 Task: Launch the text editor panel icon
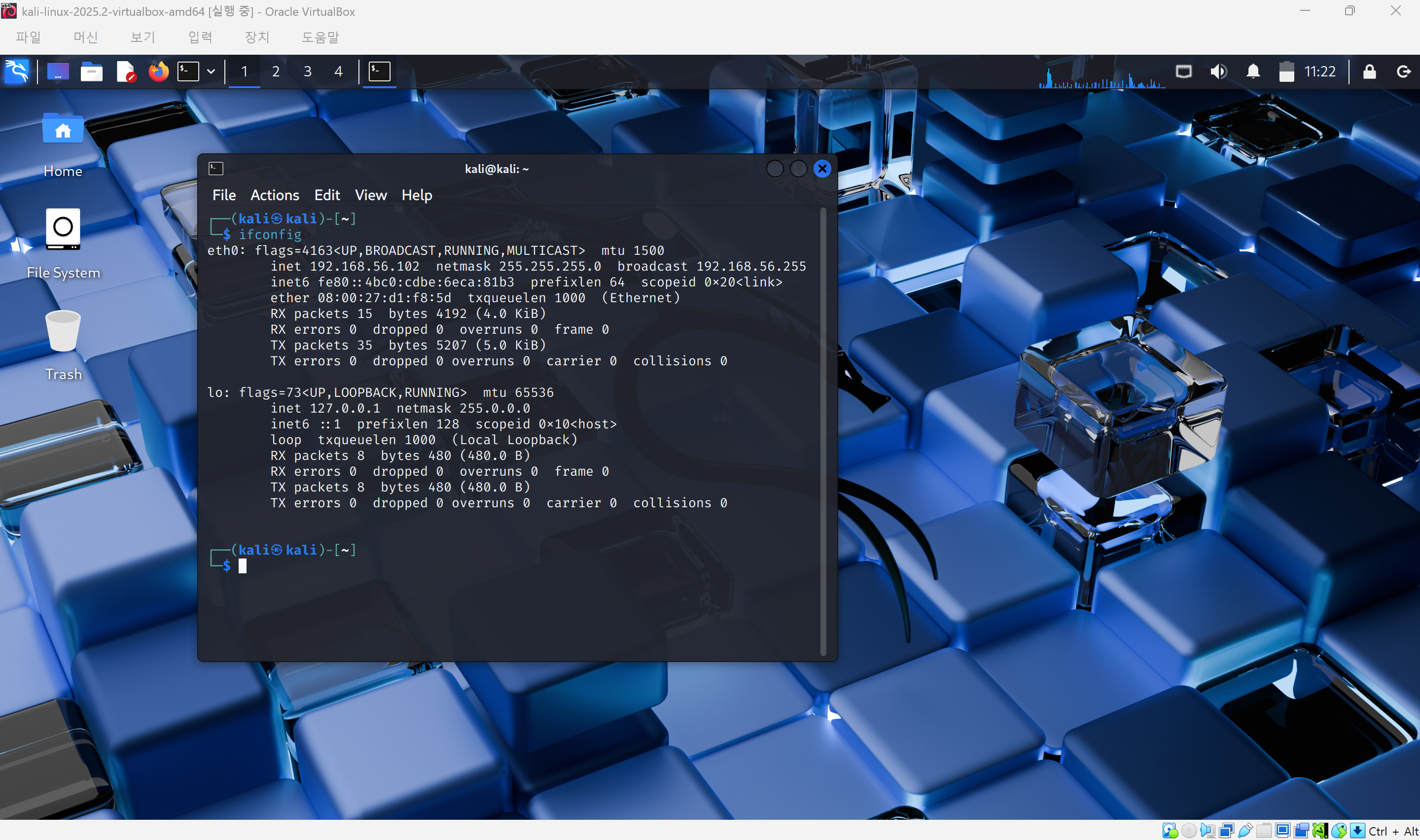coord(125,71)
